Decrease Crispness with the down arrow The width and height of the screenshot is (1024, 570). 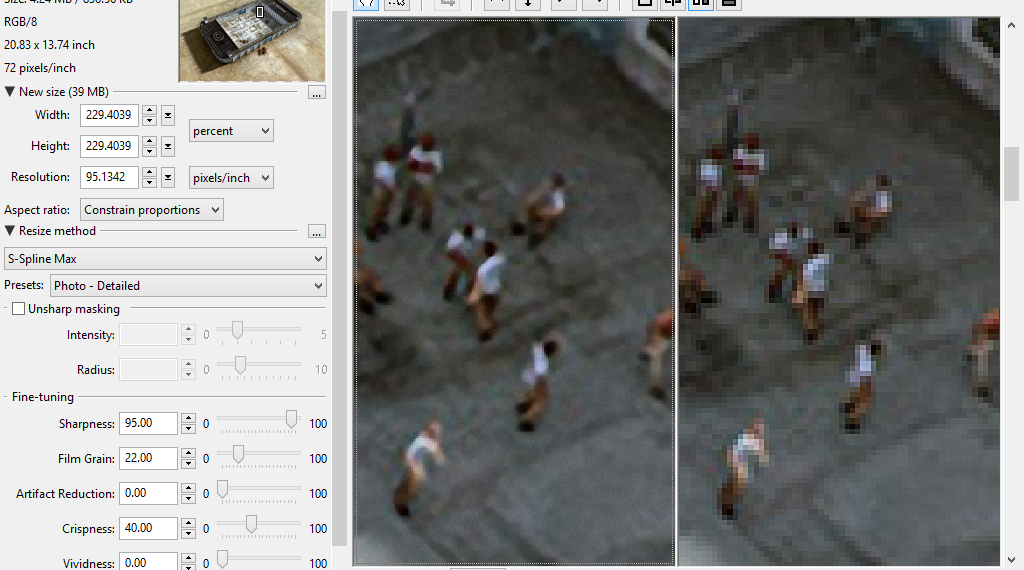[x=188, y=533]
